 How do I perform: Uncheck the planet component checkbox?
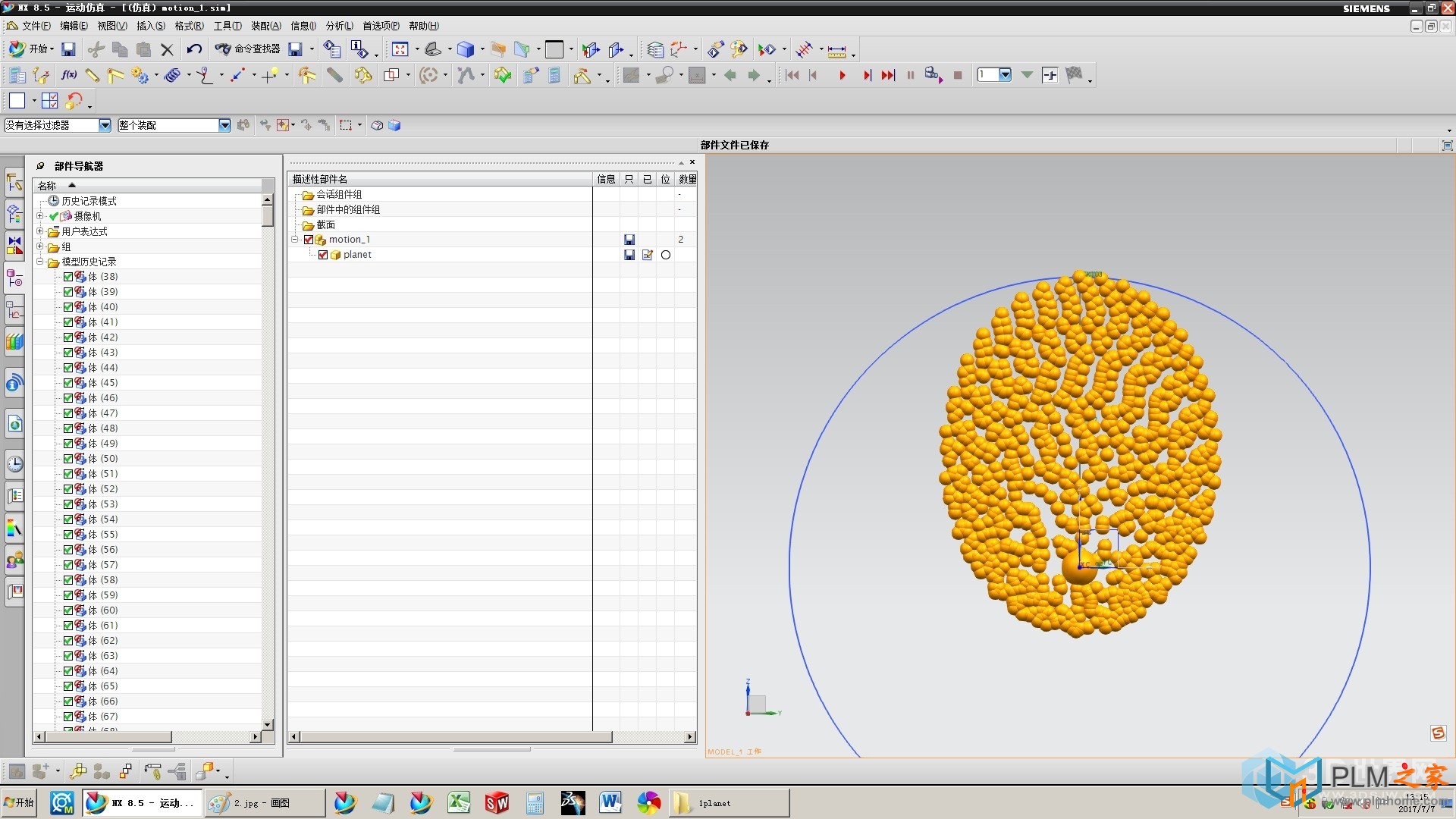tap(323, 255)
